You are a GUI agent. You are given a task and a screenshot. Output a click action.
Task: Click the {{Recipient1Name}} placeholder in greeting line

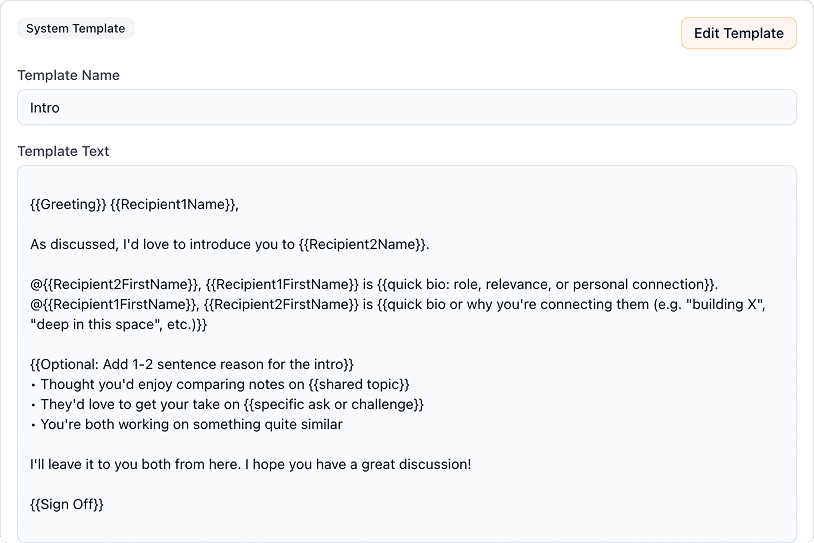pos(174,204)
